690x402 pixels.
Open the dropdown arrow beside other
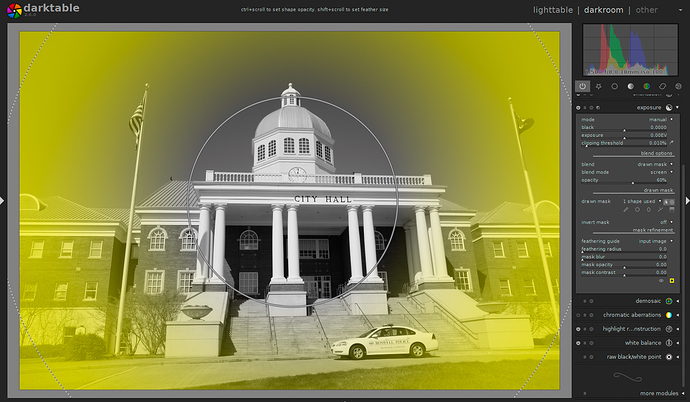click(x=680, y=10)
